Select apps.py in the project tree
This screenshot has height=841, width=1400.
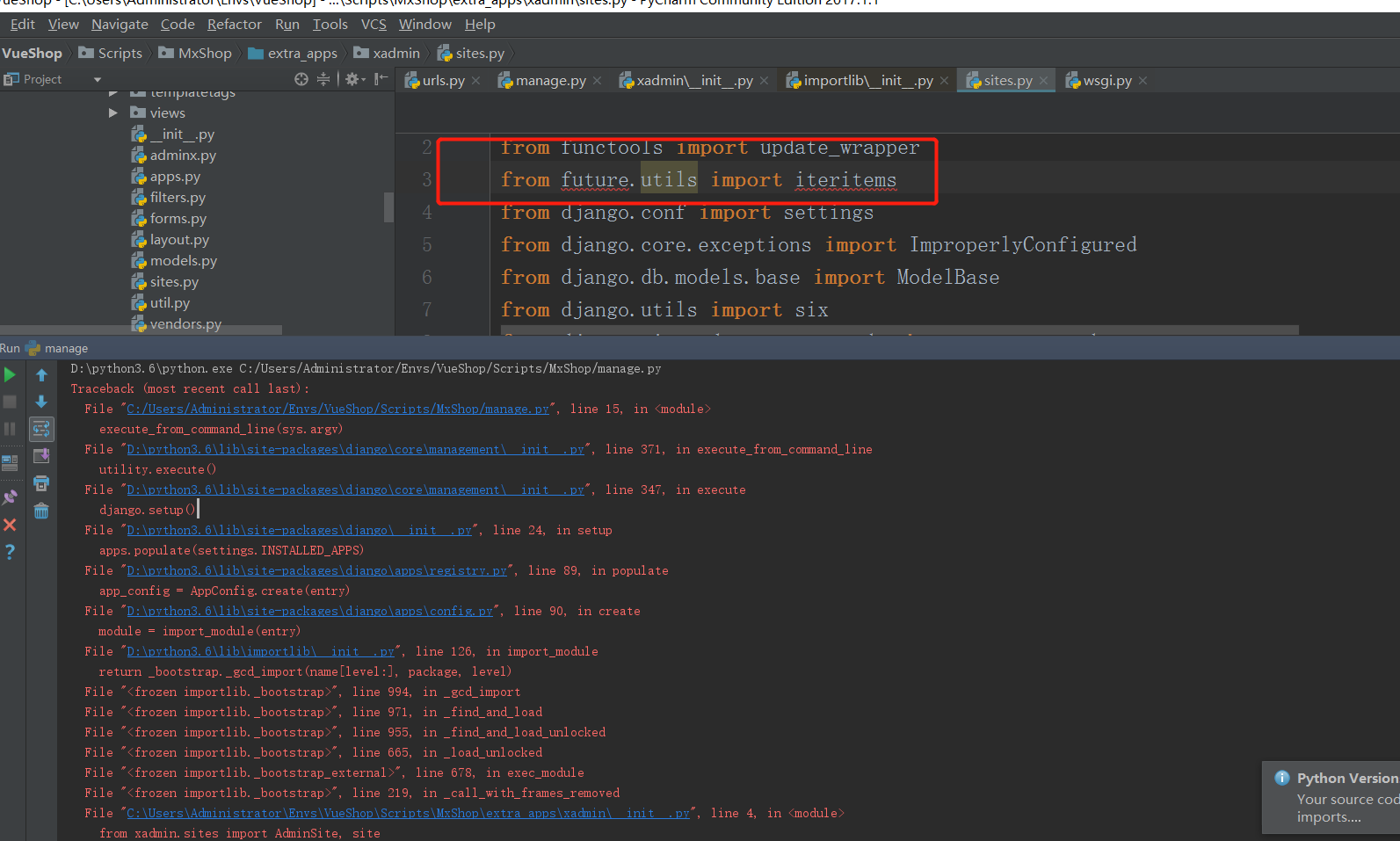pos(175,177)
